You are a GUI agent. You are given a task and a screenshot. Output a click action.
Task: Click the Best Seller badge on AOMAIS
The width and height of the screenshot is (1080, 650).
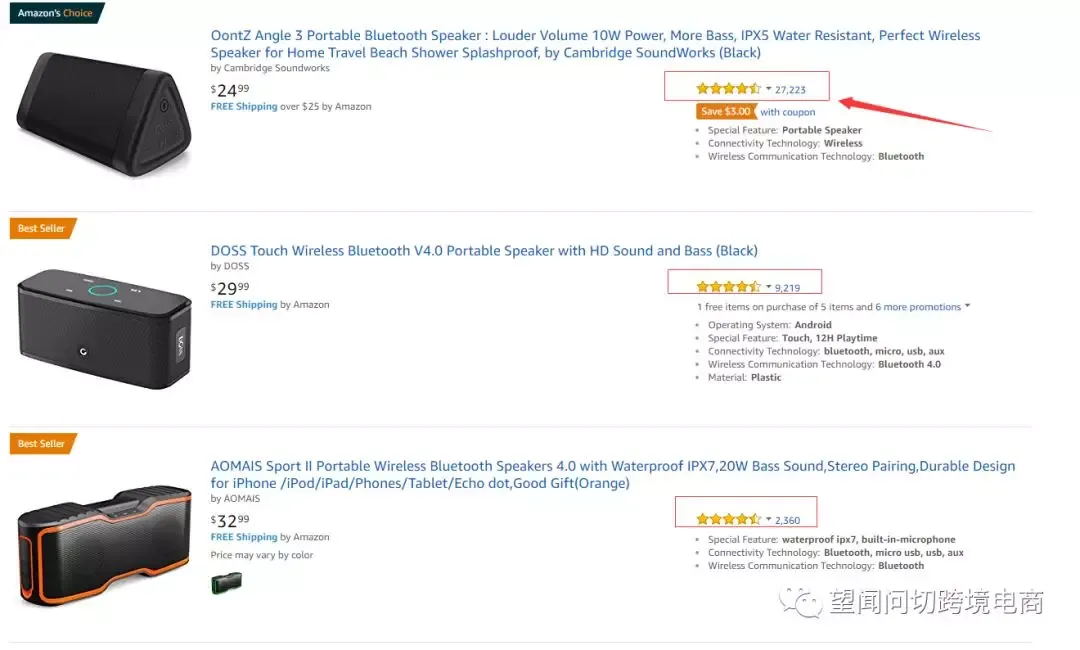pyautogui.click(x=42, y=443)
